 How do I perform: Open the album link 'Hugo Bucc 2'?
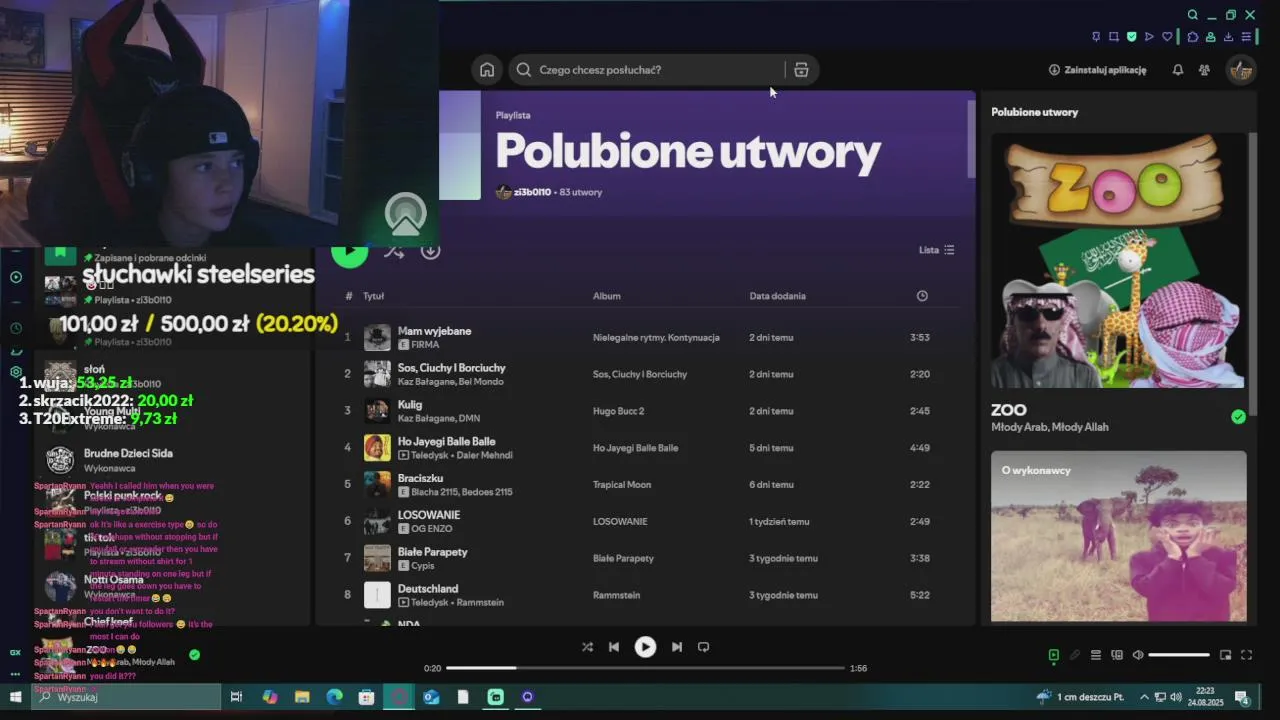pos(618,411)
